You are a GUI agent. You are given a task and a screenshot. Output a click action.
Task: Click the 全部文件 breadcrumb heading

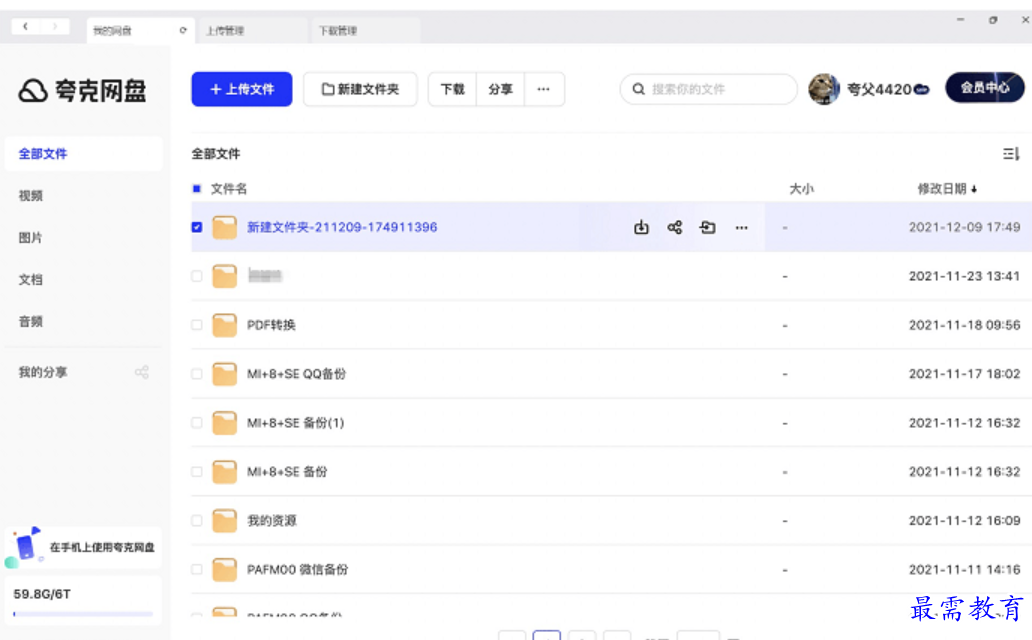click(x=216, y=153)
